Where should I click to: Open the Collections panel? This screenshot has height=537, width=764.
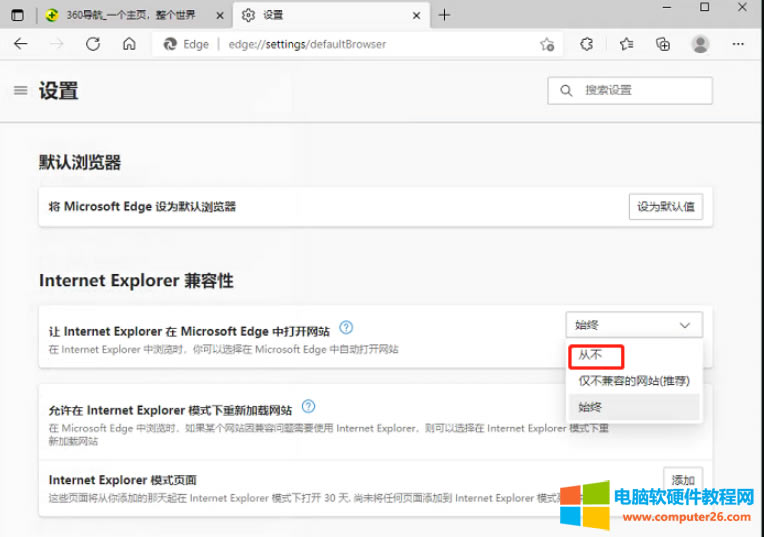pyautogui.click(x=662, y=44)
